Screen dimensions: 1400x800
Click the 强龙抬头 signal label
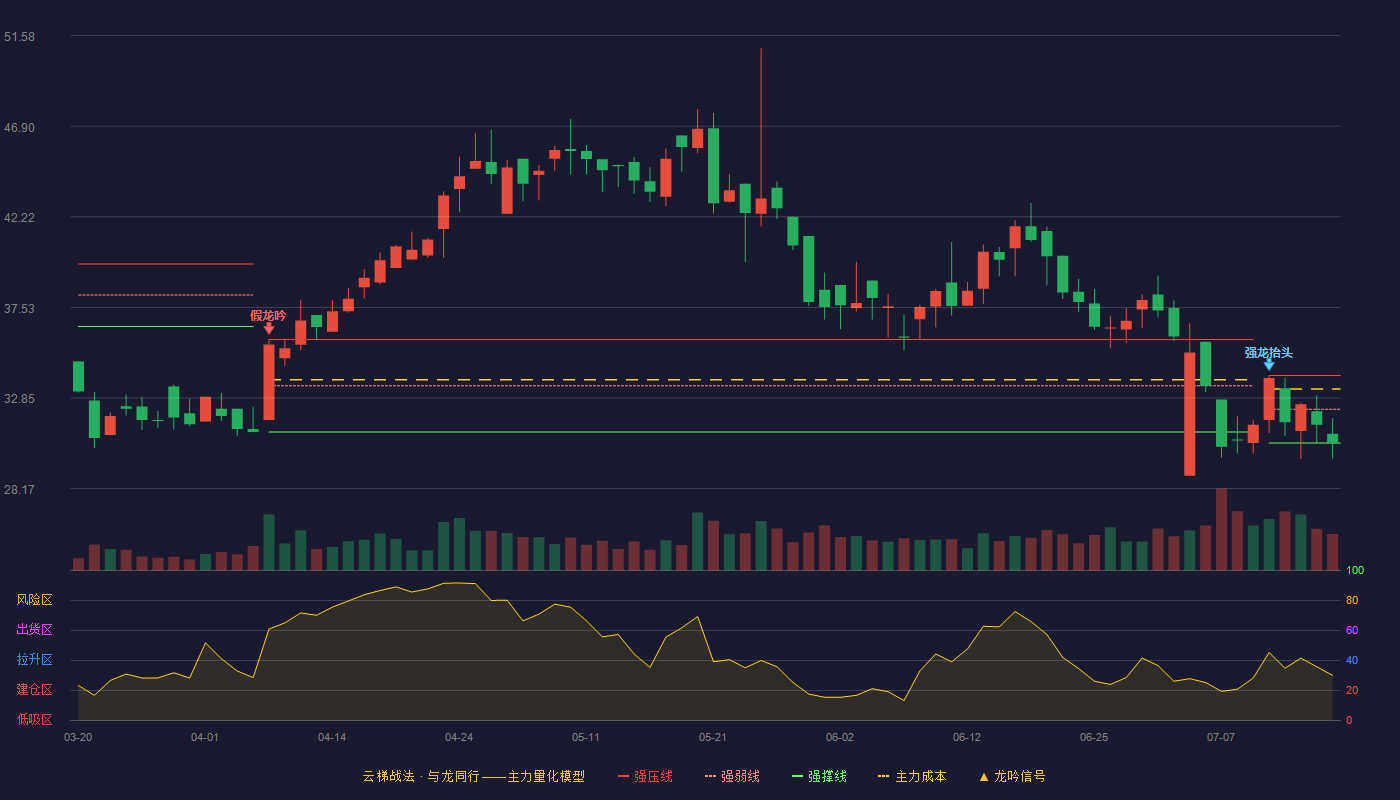point(1269,352)
